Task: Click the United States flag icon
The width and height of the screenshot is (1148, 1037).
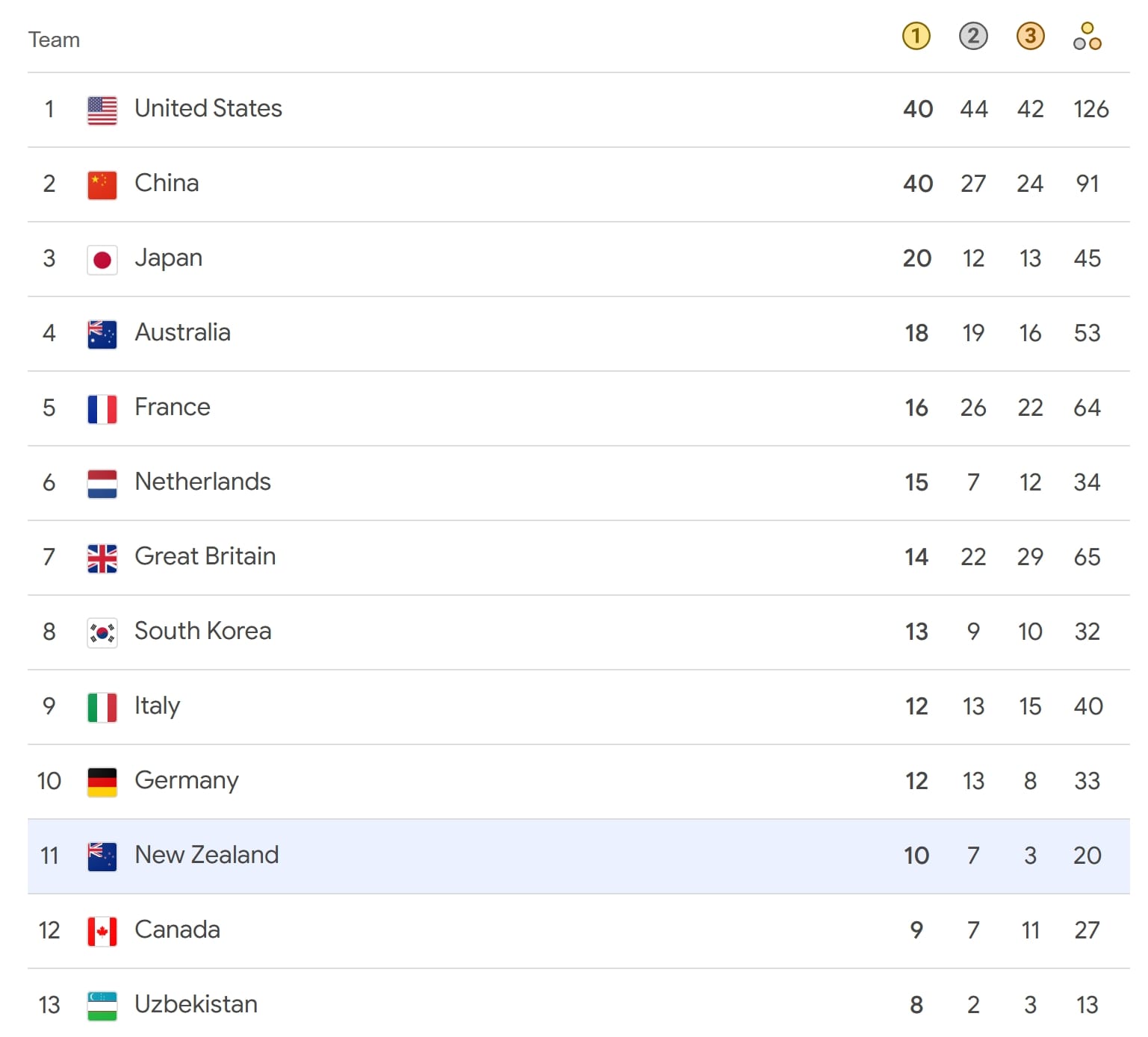Action: (102, 110)
